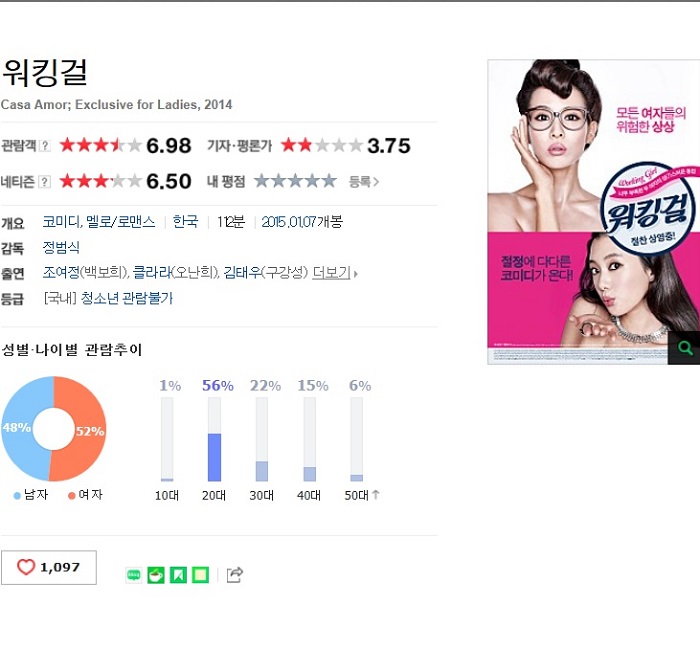
Task: Expand the cast list with 더보기
Action: tap(335, 272)
